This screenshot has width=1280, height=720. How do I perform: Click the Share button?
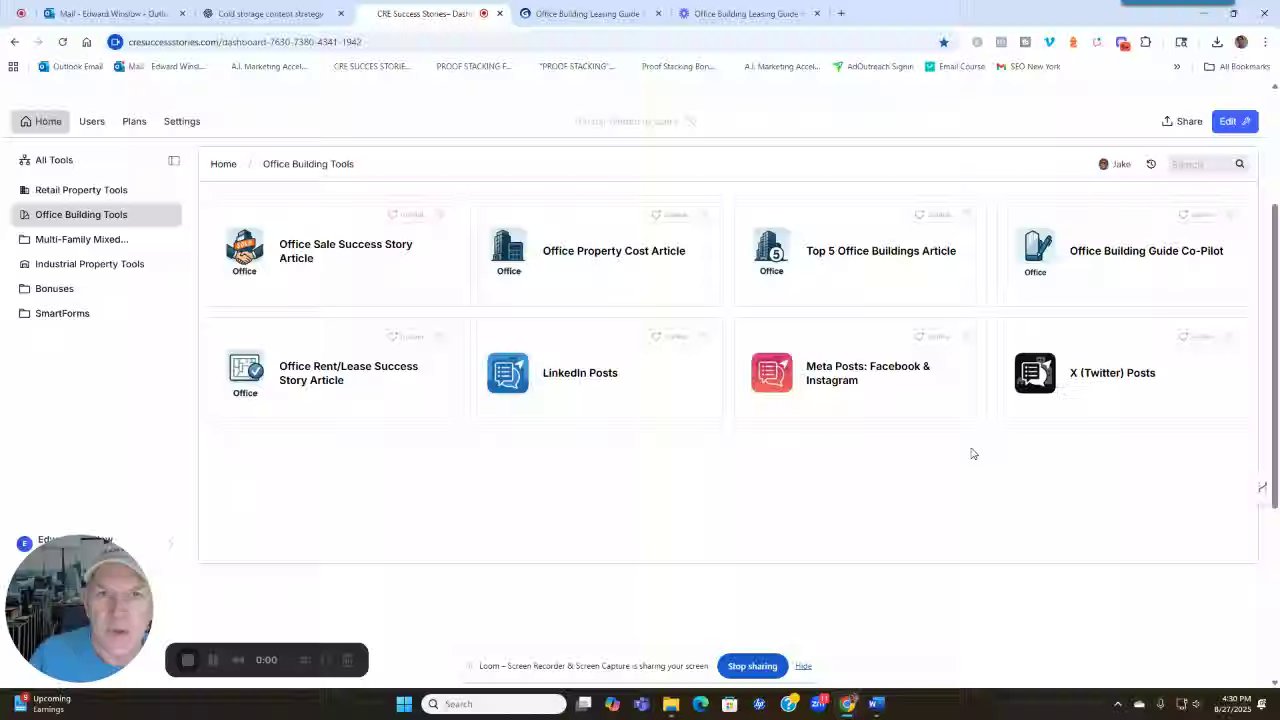[1182, 121]
